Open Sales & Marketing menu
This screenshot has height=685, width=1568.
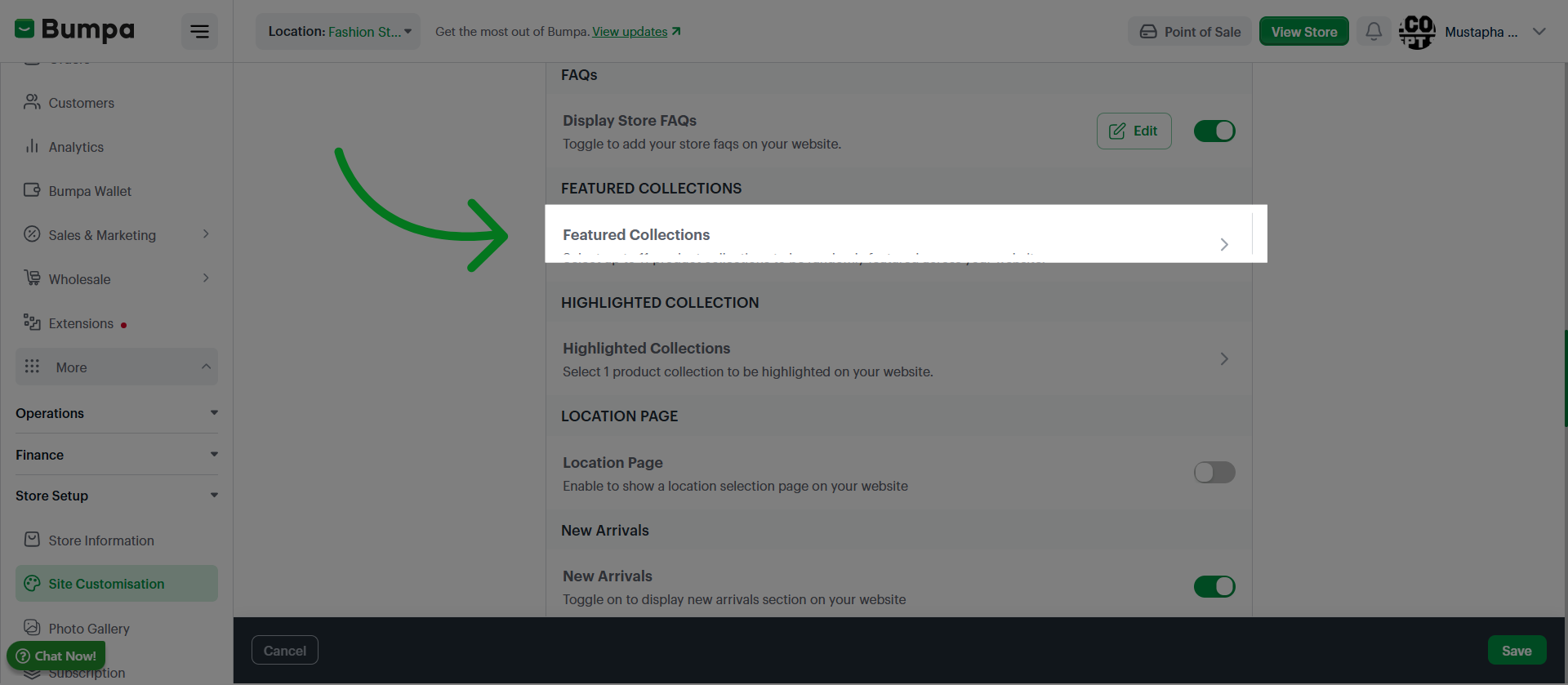click(x=117, y=235)
